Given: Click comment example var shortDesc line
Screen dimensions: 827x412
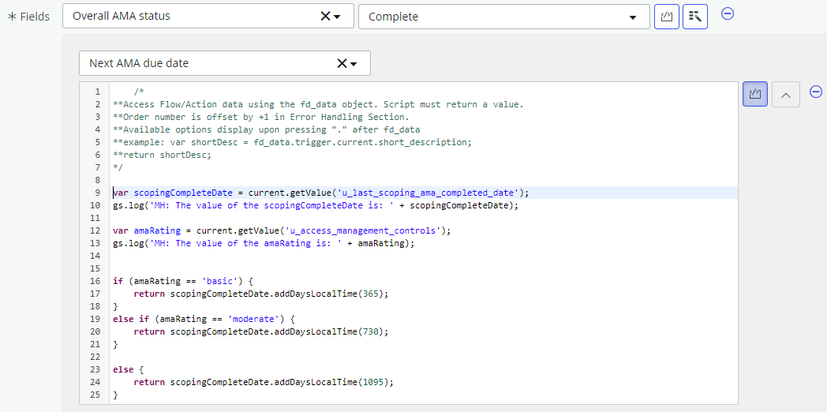Looking at the screenshot, I should pyautogui.click(x=292, y=142).
